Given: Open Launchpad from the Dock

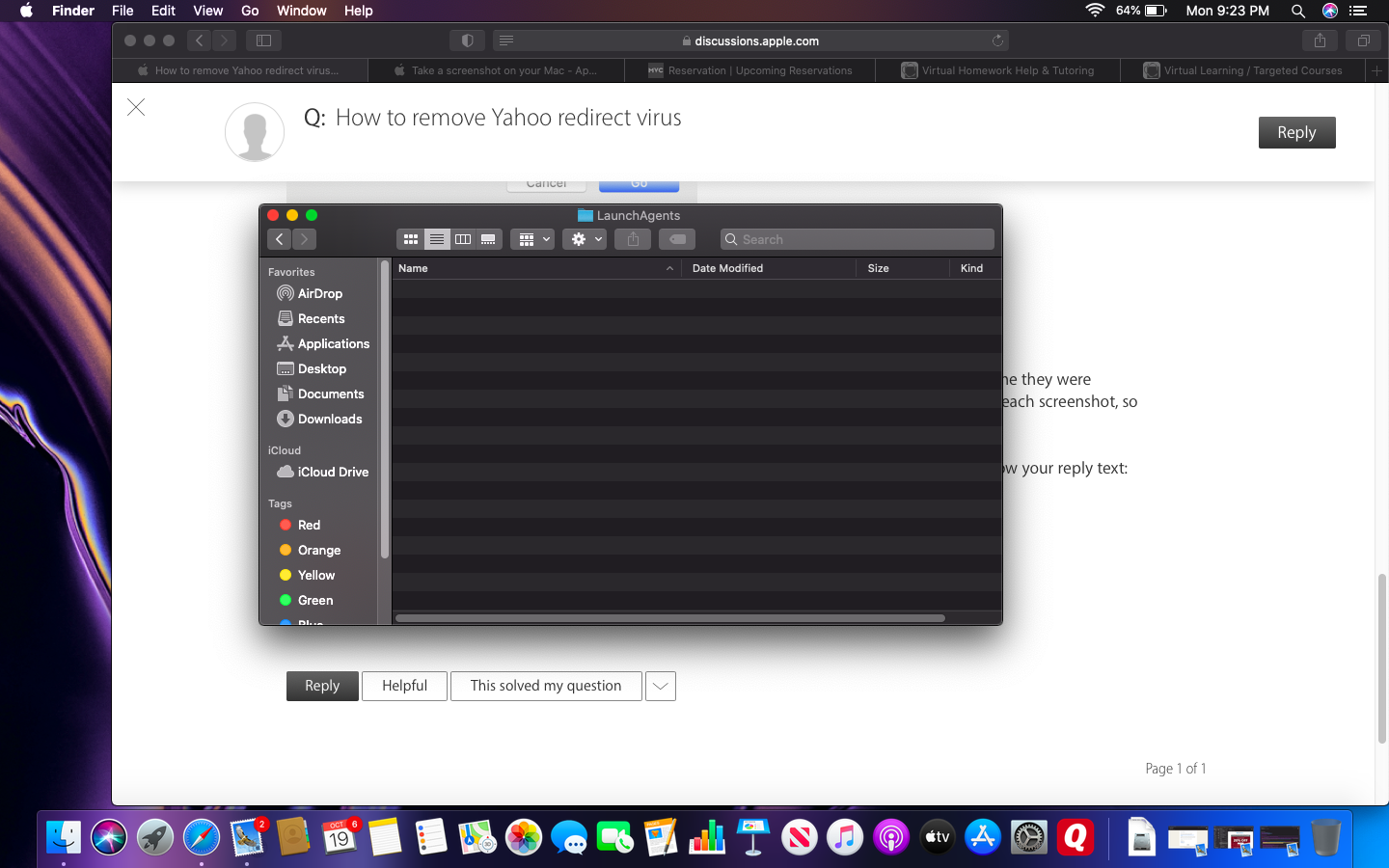Looking at the screenshot, I should coord(155,837).
